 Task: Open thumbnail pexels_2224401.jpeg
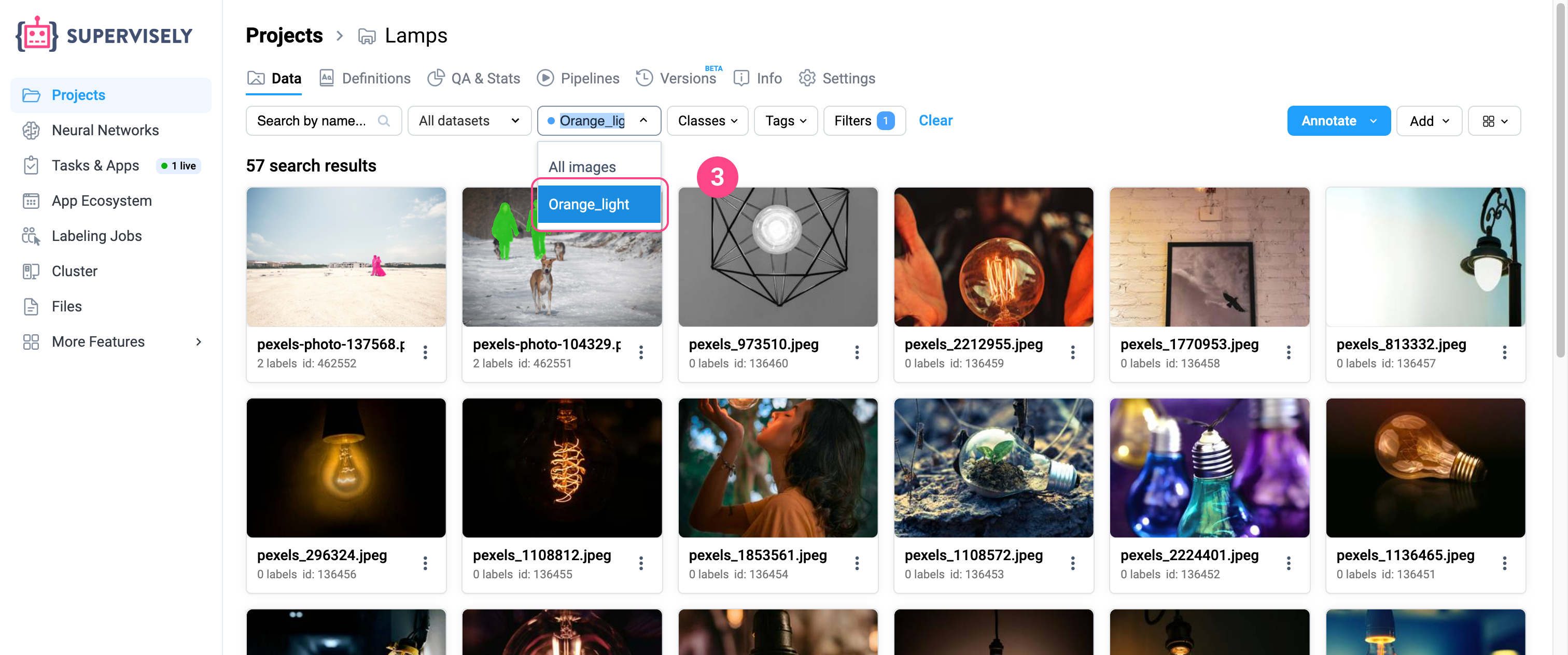click(x=1209, y=468)
